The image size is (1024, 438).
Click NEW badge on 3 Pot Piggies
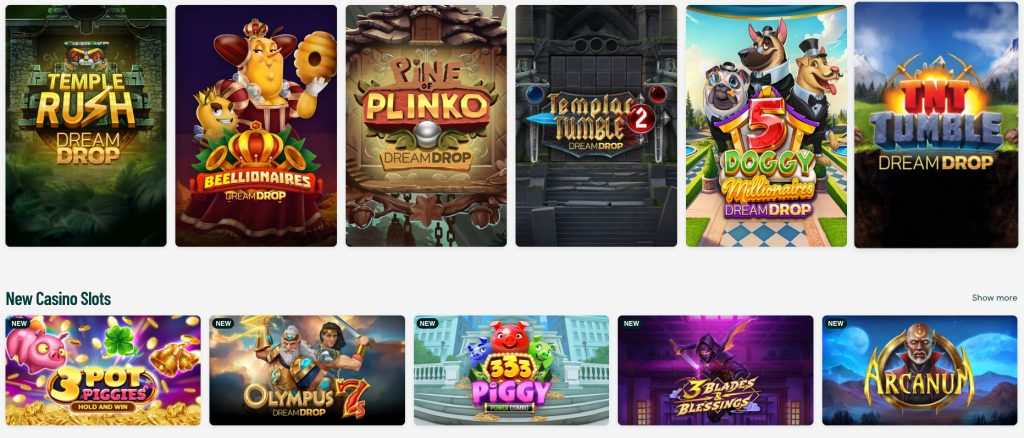tap(20, 323)
